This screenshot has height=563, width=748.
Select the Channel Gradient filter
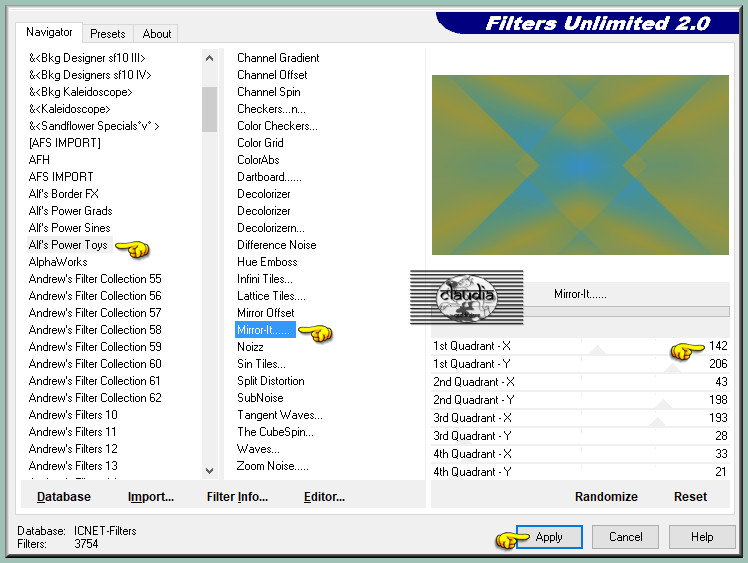click(278, 58)
